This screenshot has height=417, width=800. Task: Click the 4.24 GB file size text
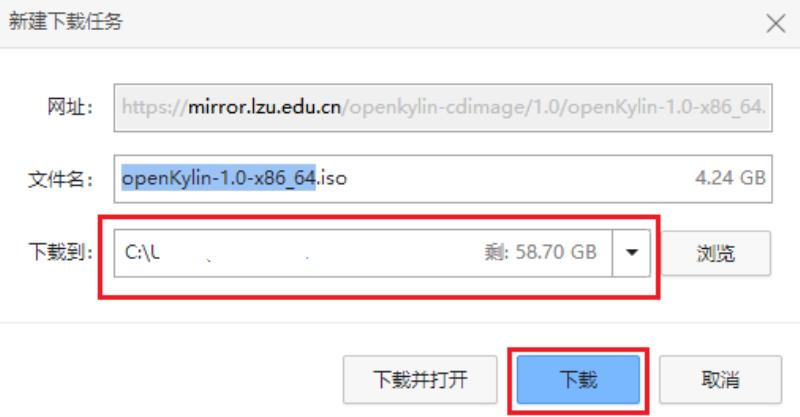coord(730,178)
